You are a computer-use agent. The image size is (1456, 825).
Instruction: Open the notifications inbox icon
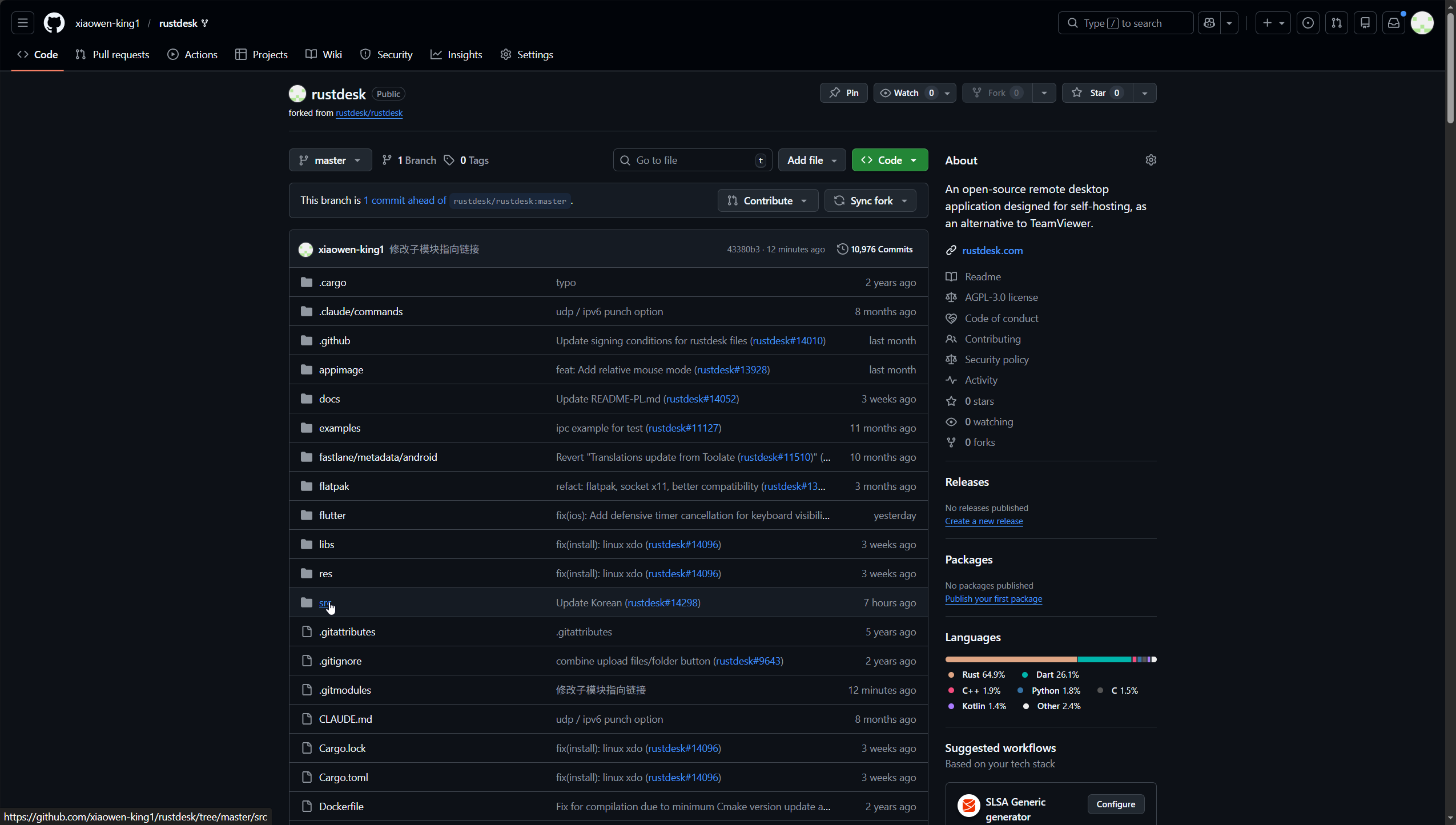click(1394, 23)
